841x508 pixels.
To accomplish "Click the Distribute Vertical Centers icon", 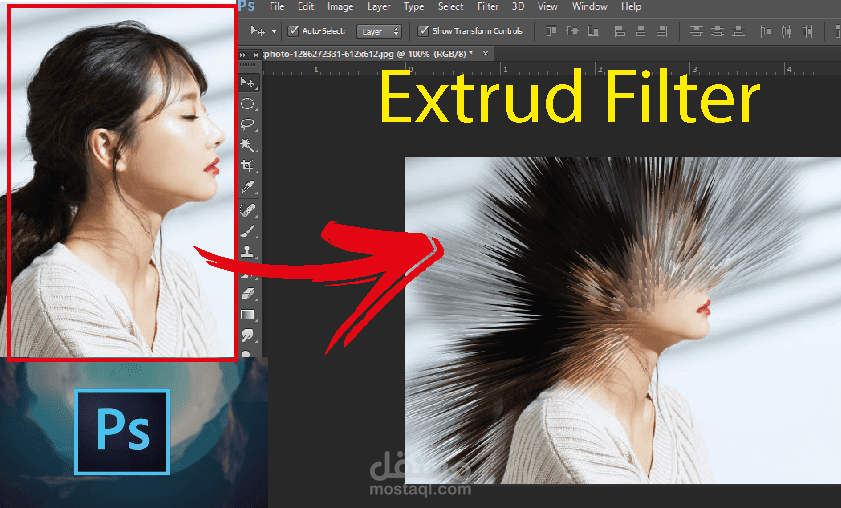I will pyautogui.click(x=718, y=31).
